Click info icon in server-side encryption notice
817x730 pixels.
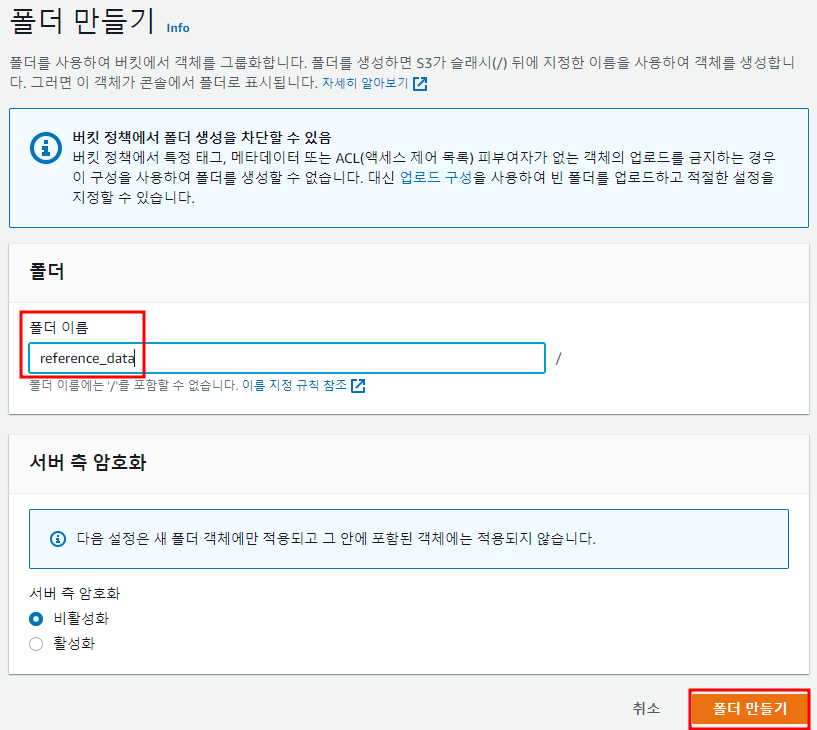click(x=58, y=538)
